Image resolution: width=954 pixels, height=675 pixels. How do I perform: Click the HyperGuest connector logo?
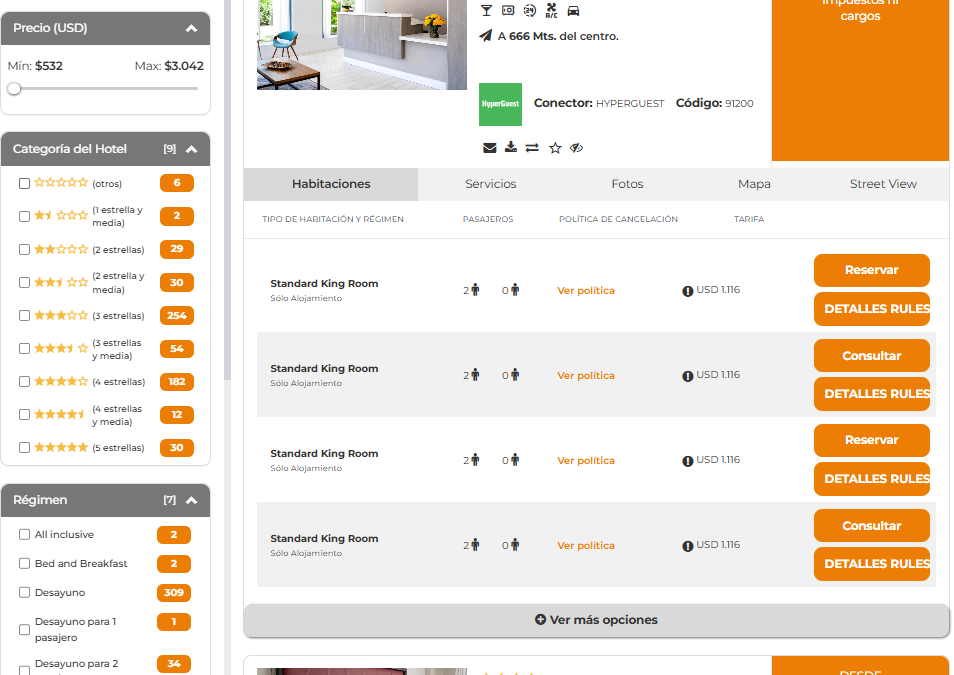pyautogui.click(x=500, y=104)
